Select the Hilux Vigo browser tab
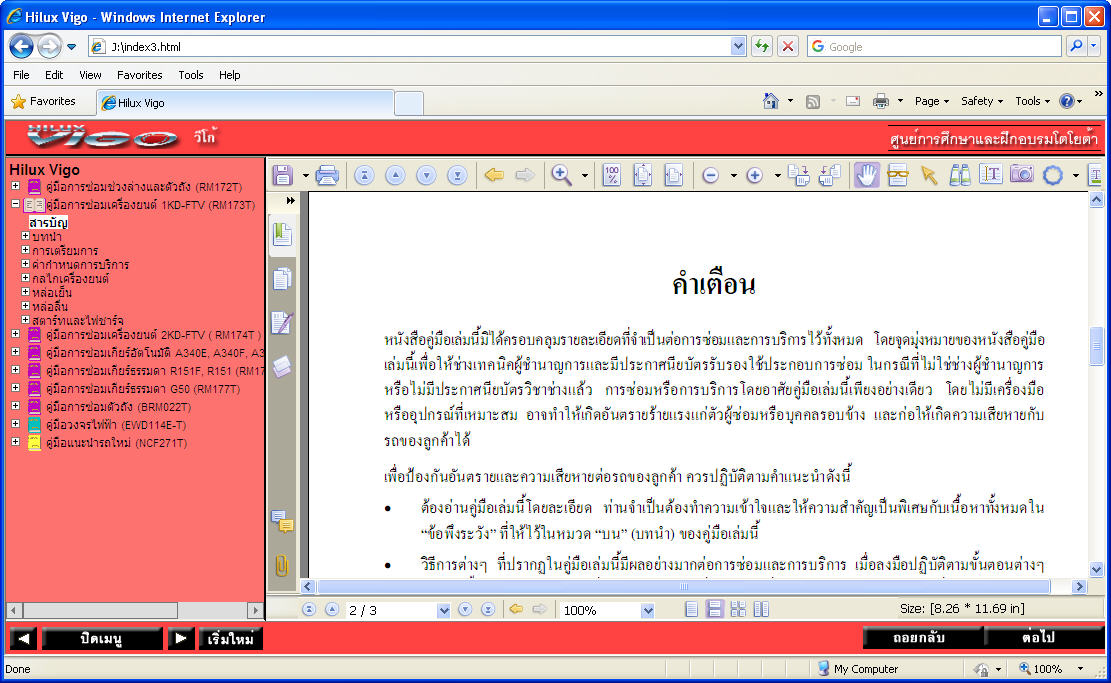 point(245,103)
